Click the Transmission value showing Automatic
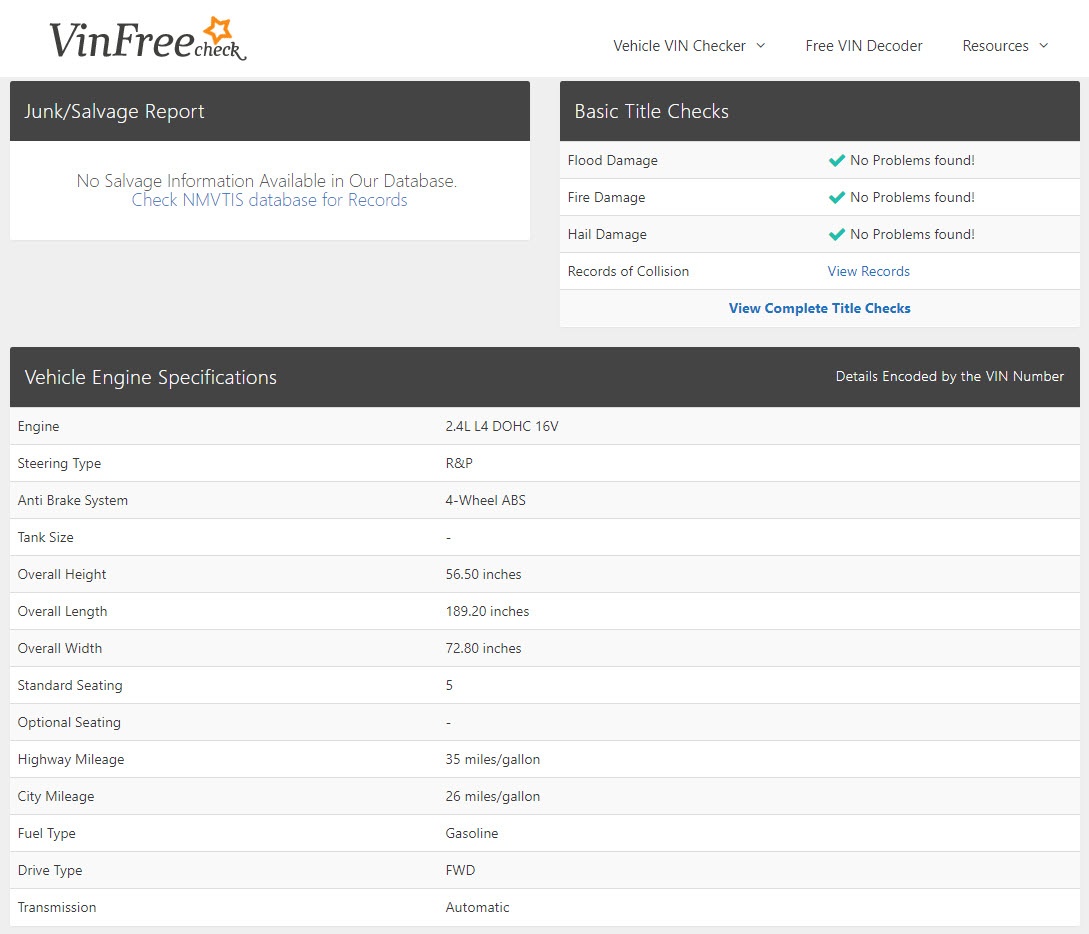The width and height of the screenshot is (1089, 934). pos(477,907)
